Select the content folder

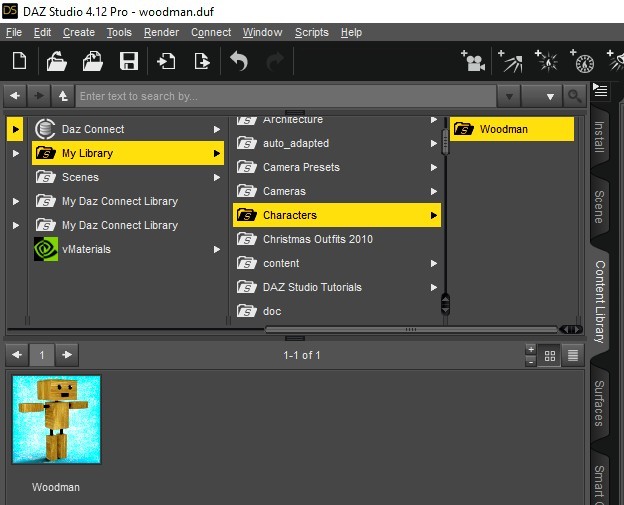[337, 263]
